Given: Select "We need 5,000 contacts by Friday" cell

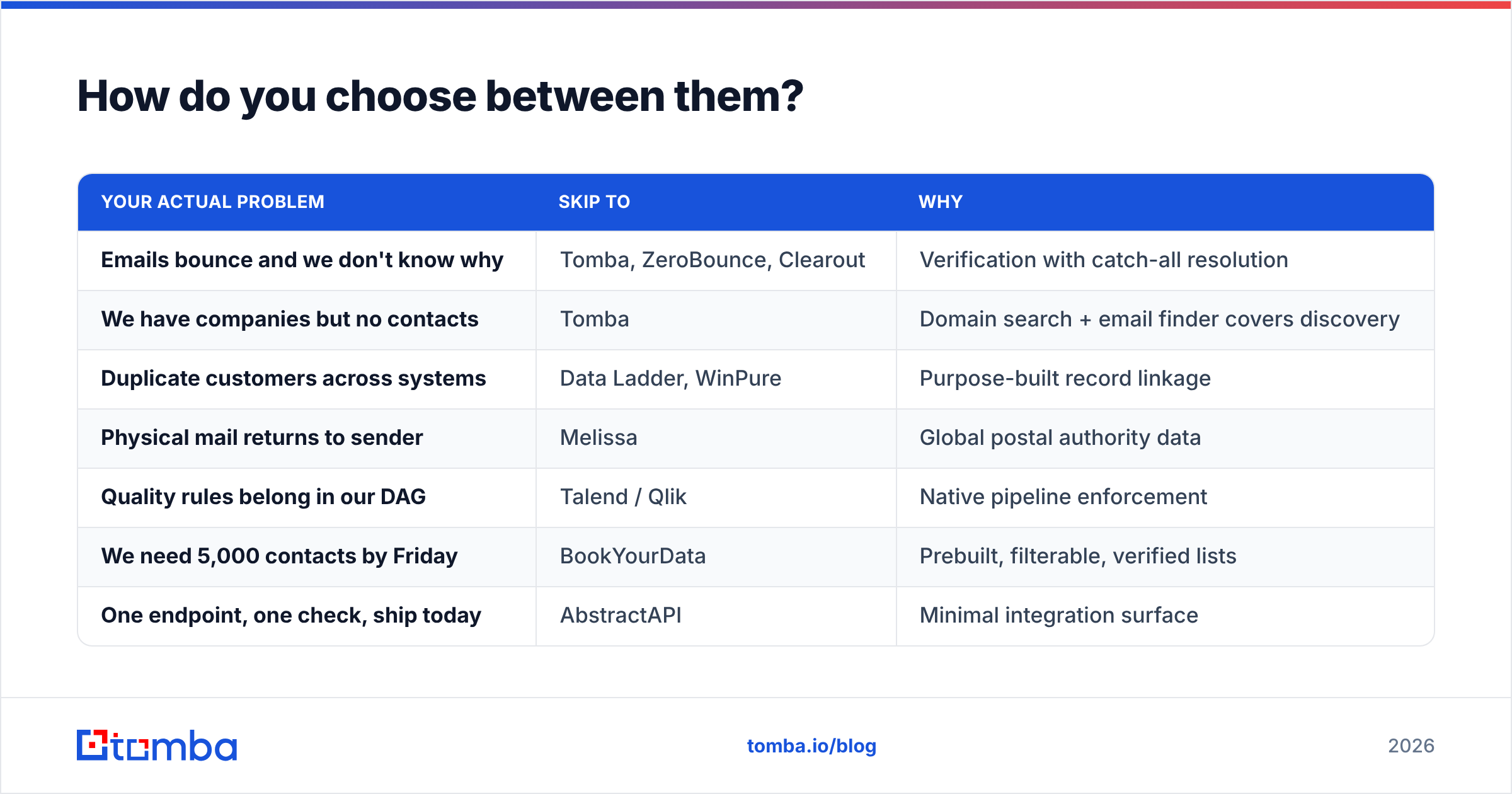Looking at the screenshot, I should point(307,557).
